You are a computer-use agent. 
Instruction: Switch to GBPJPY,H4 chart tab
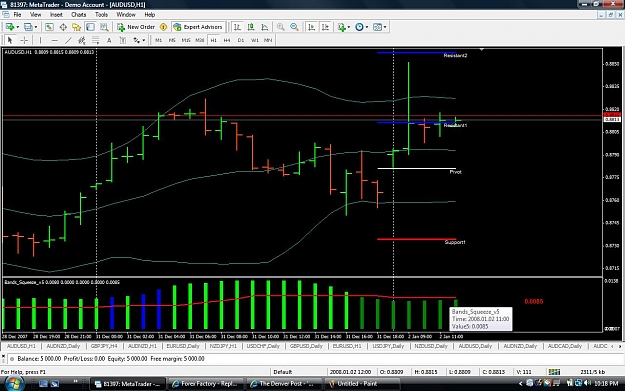tap(104, 346)
